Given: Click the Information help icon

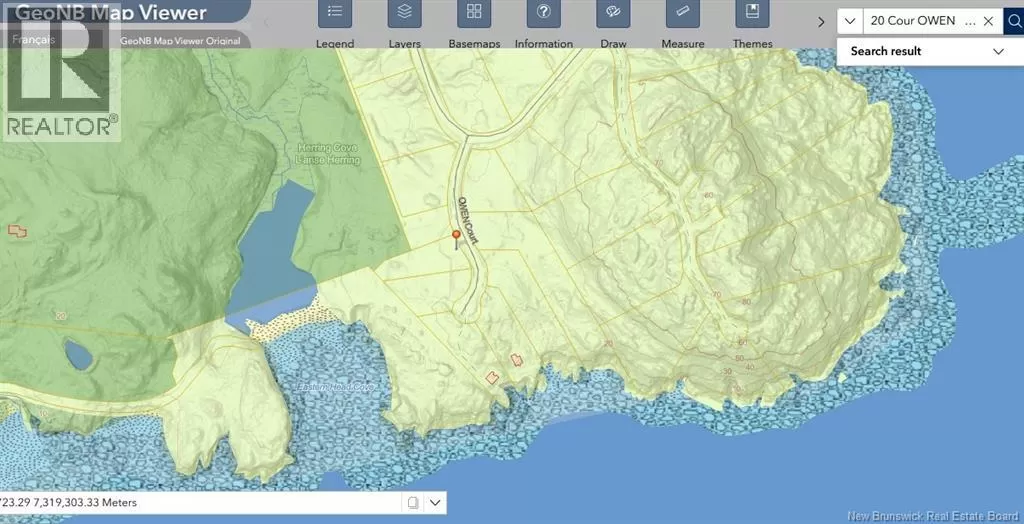Looking at the screenshot, I should [x=544, y=14].
